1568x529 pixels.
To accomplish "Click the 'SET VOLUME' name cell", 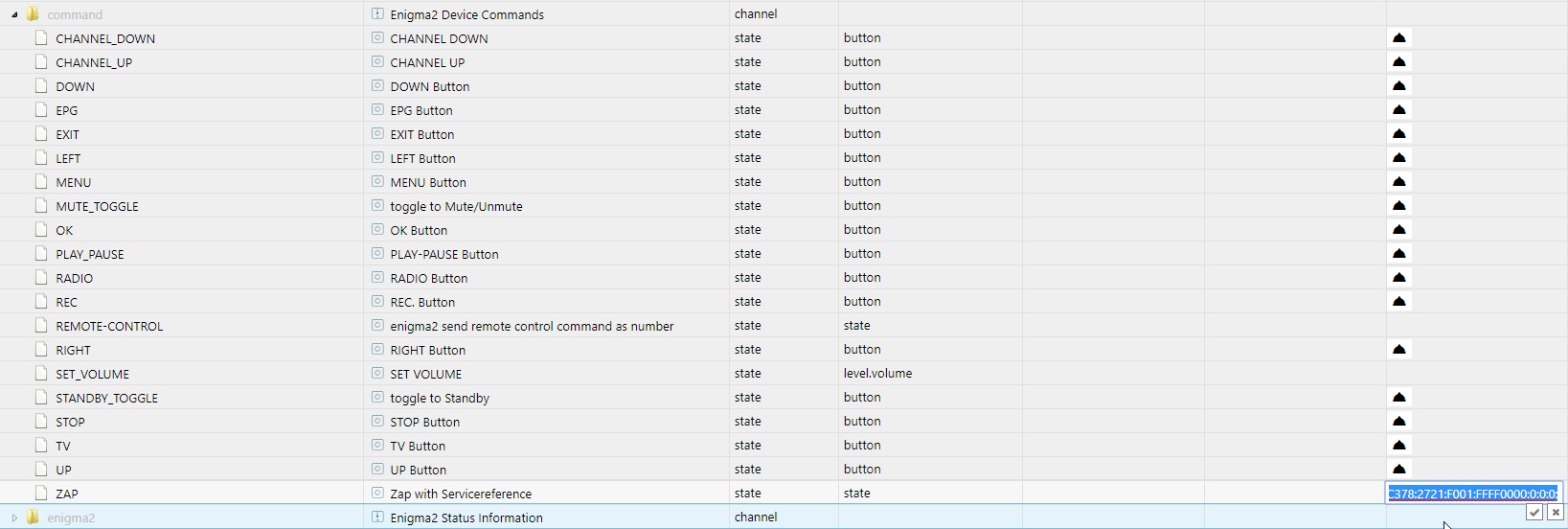I will tap(425, 374).
